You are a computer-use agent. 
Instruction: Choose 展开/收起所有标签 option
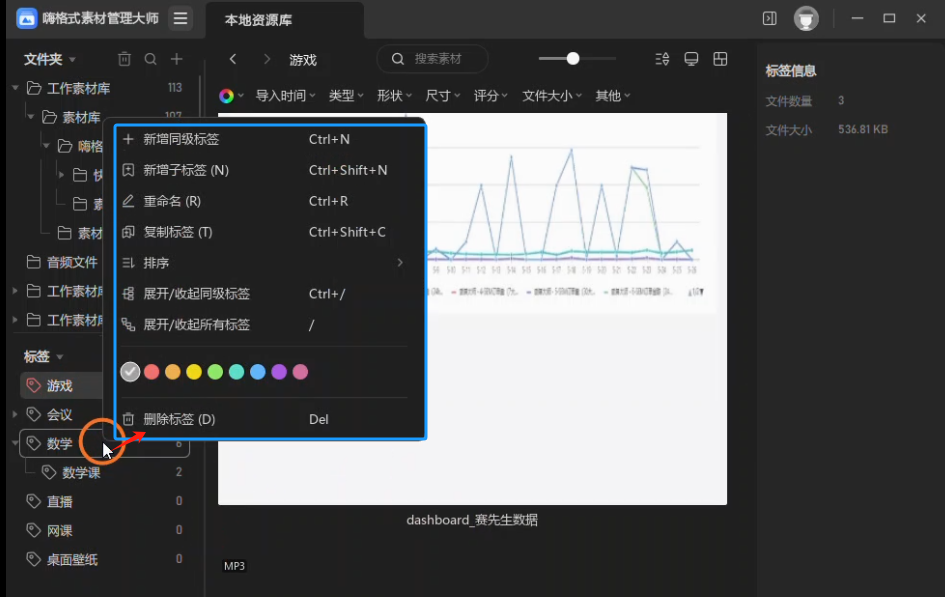click(x=263, y=325)
